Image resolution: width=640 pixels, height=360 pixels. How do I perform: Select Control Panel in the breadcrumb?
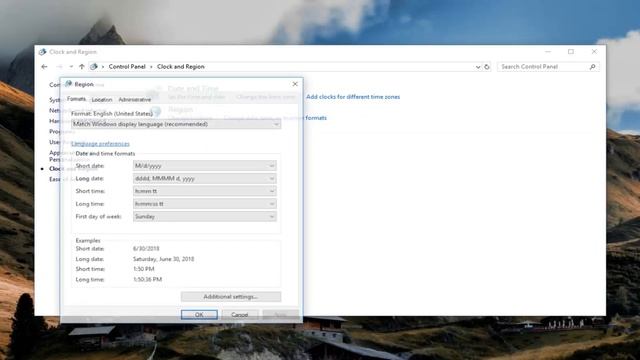coord(127,67)
